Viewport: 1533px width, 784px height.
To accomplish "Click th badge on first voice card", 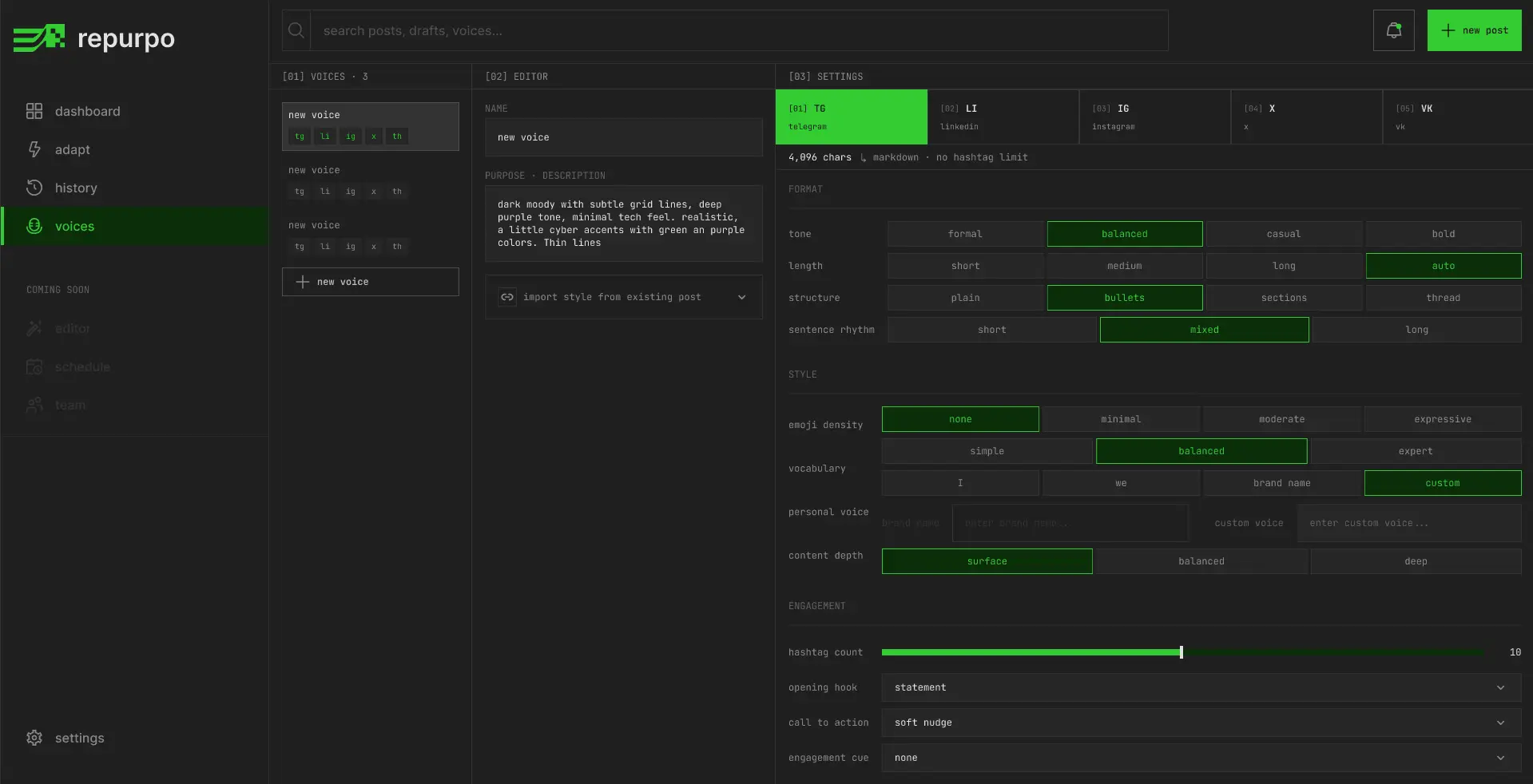I will 397,137.
